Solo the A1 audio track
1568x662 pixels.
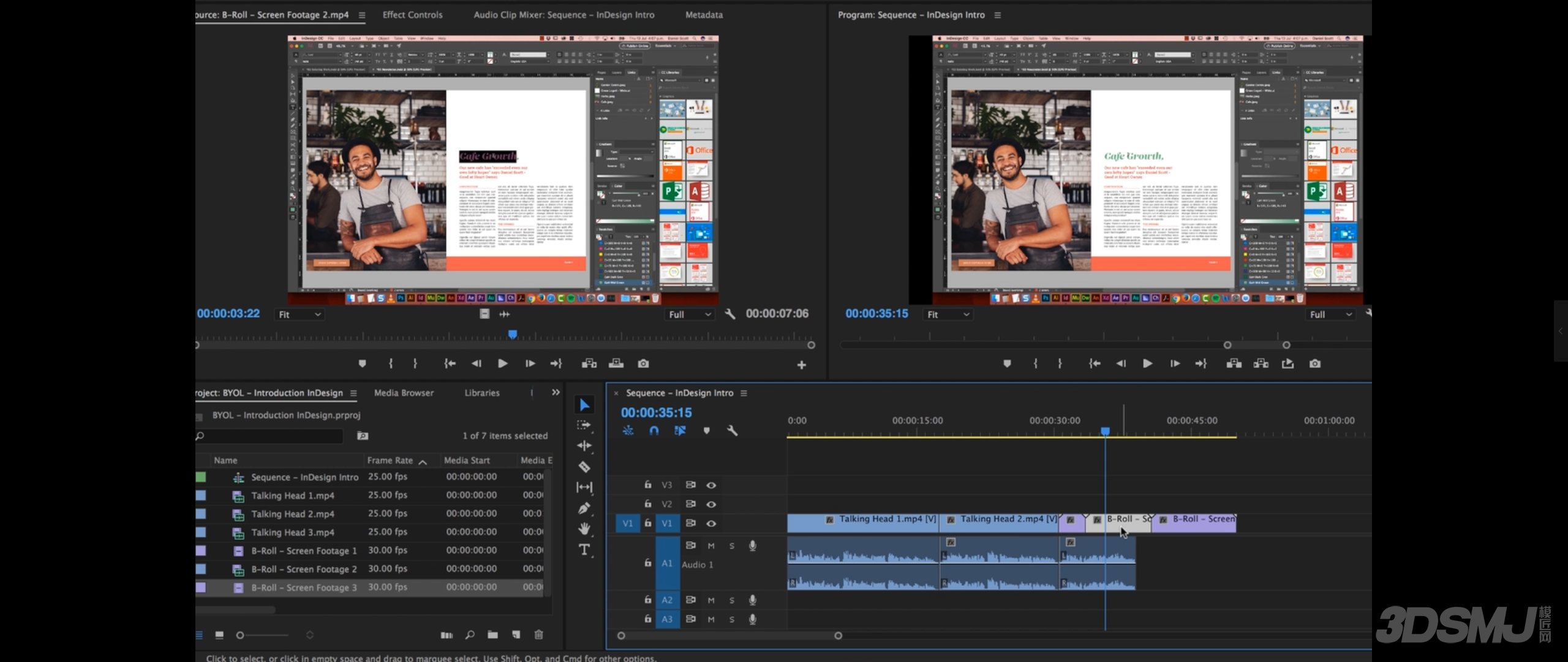pos(732,546)
